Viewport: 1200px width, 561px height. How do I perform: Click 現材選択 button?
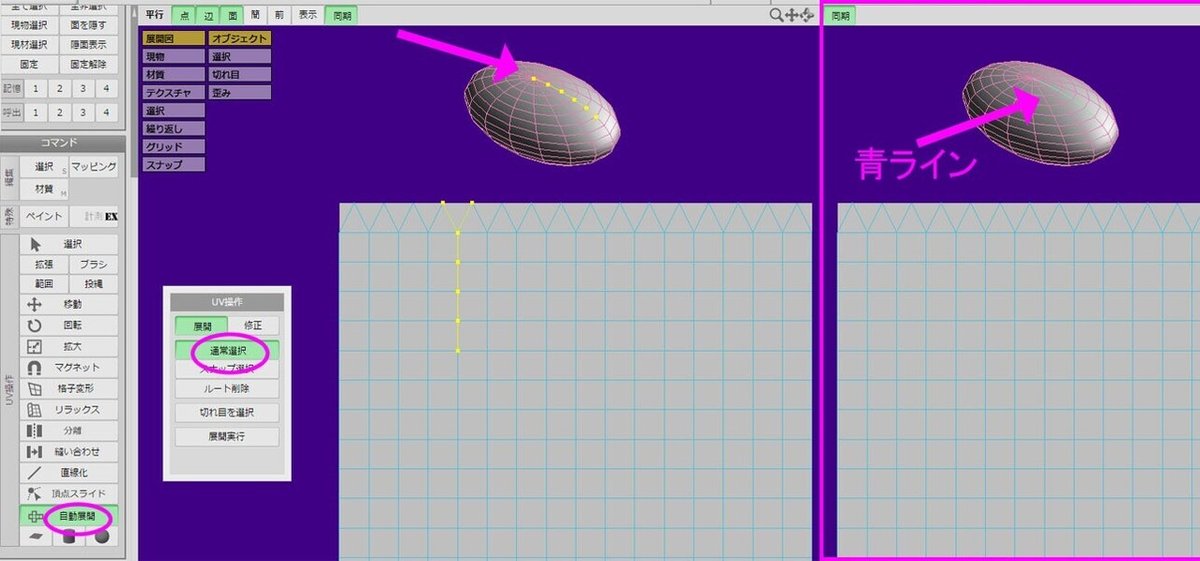29,44
